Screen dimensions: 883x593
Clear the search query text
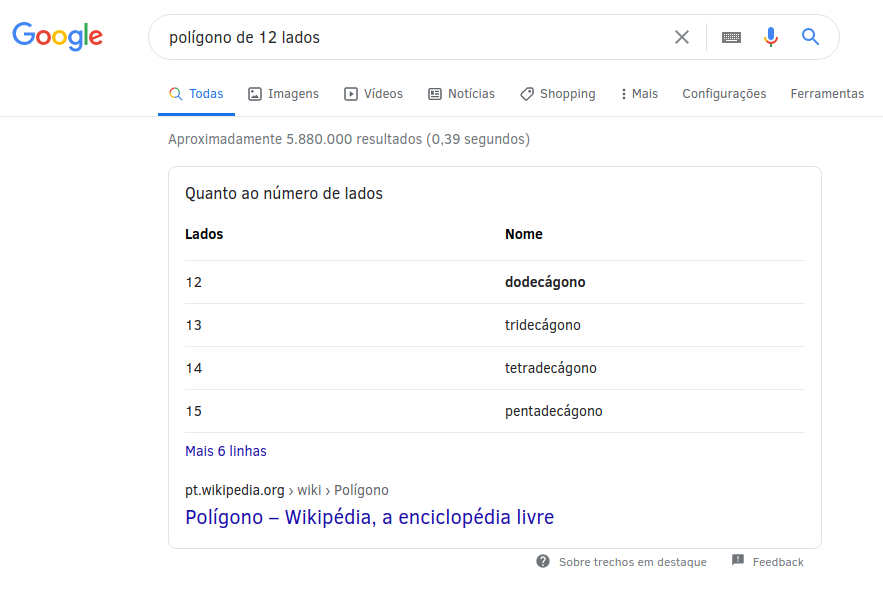[682, 37]
